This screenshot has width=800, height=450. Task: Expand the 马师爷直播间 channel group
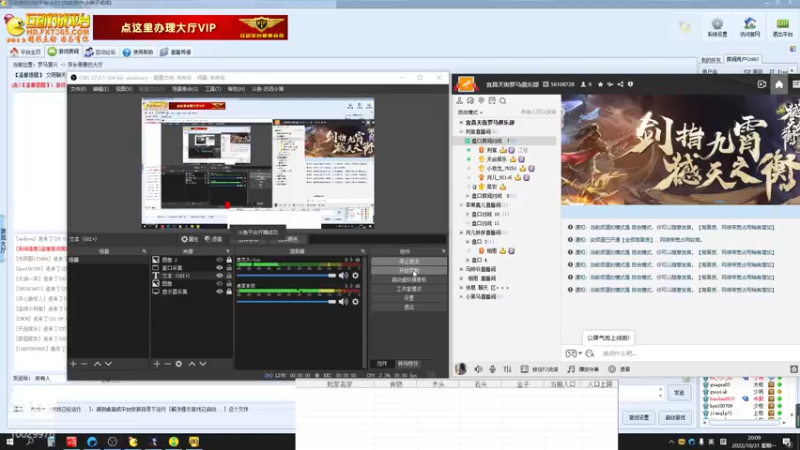point(461,269)
